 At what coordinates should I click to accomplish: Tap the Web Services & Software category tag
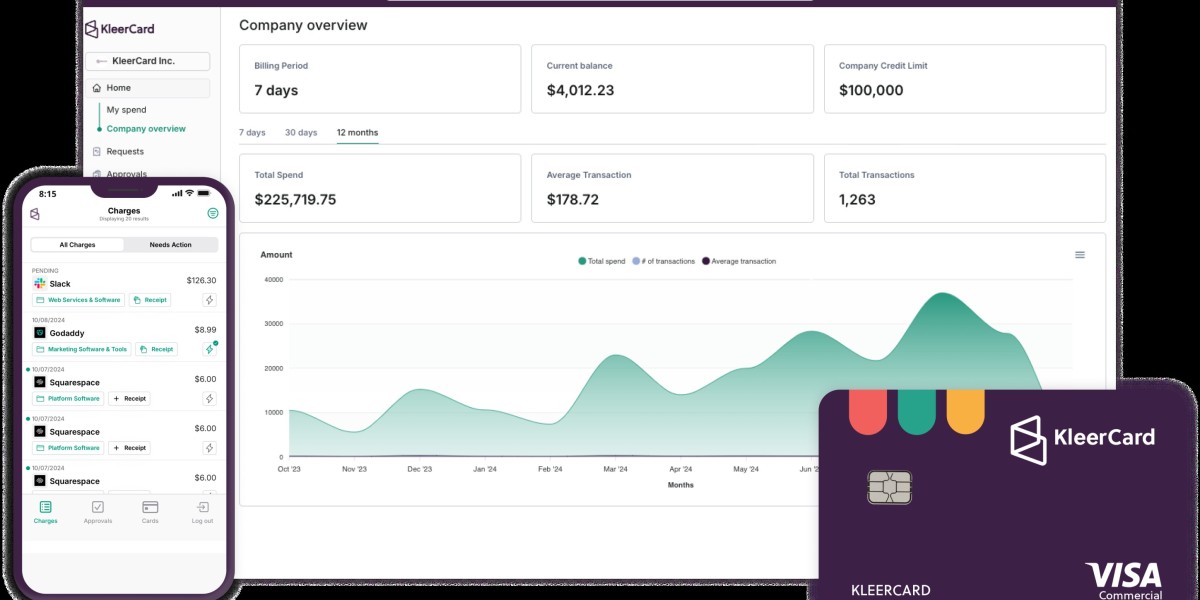coord(78,300)
